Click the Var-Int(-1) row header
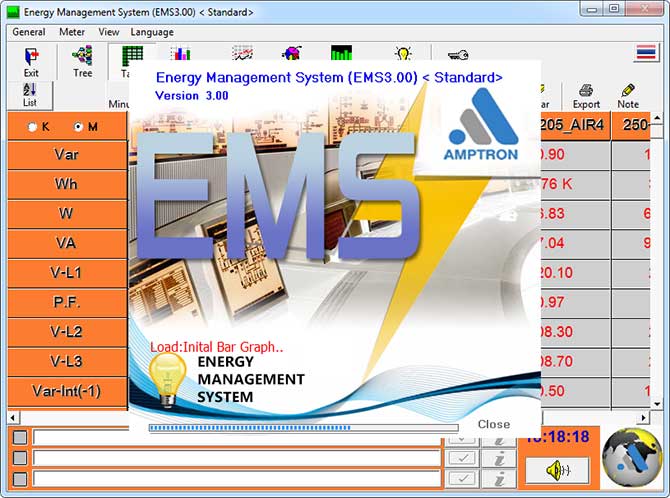 pos(67,391)
